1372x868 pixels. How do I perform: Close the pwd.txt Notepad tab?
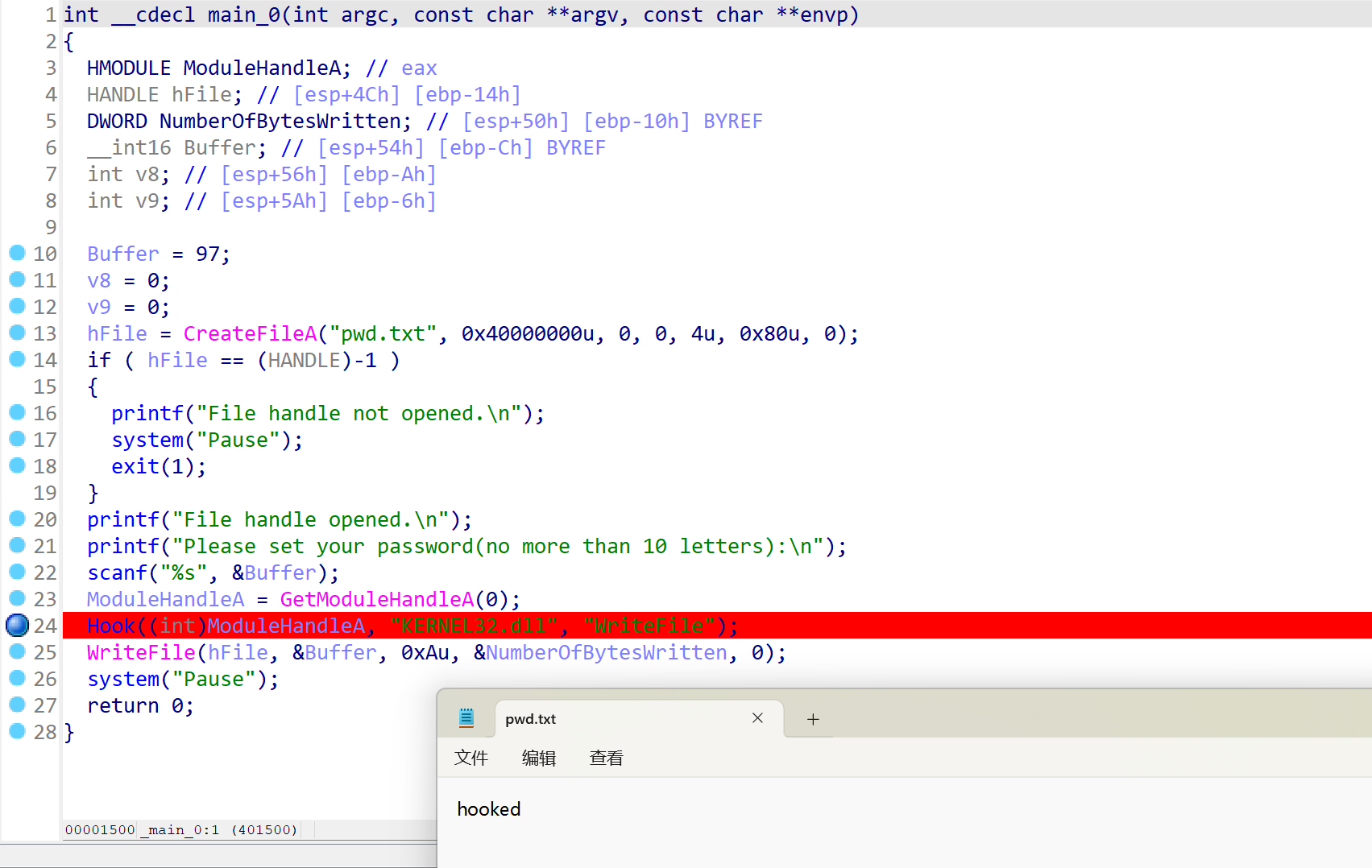tap(757, 718)
